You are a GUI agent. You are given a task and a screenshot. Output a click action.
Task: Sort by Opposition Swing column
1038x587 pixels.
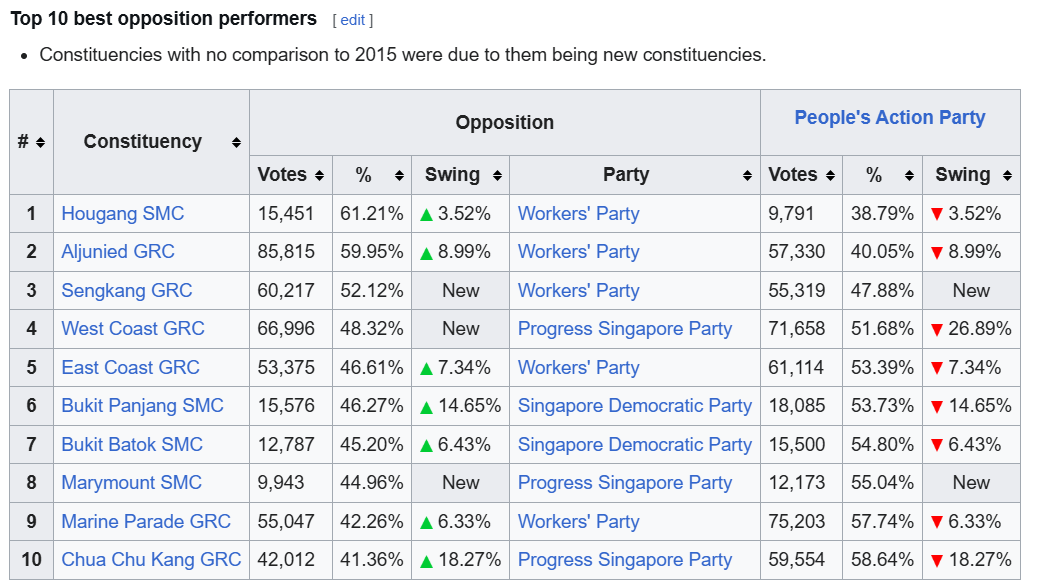coord(497,175)
